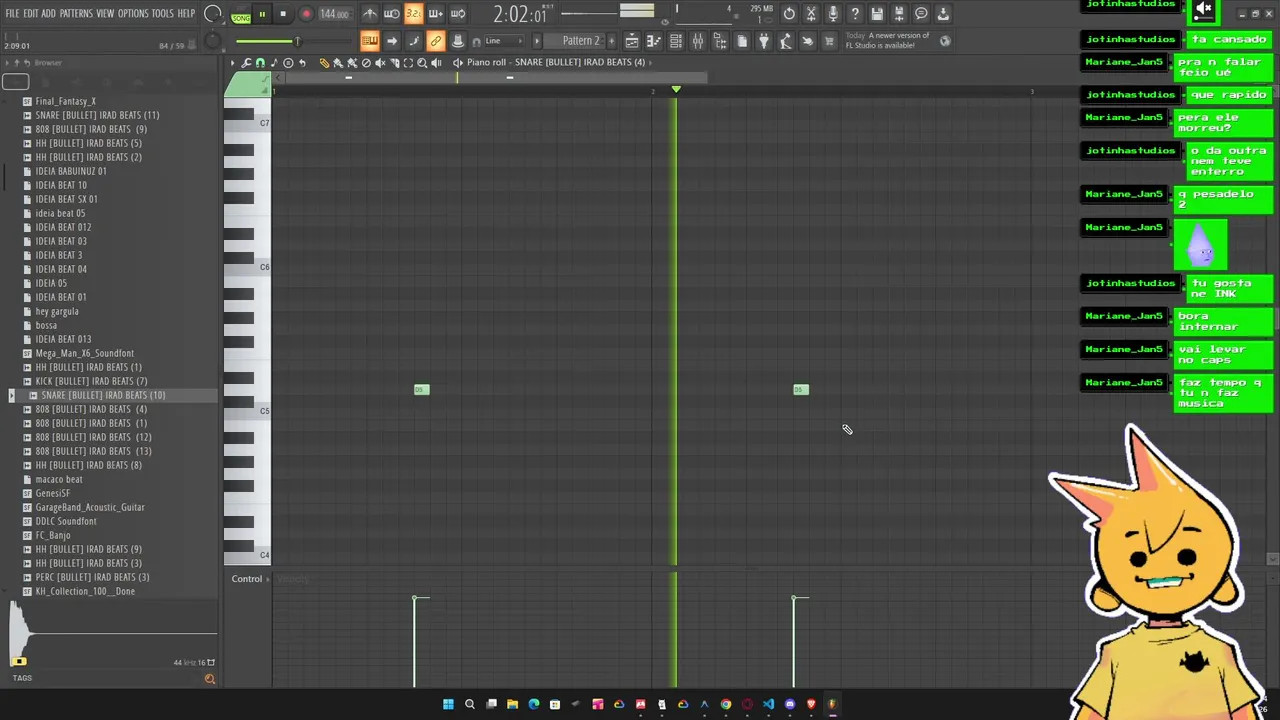Add new pattern with plus button

(610, 41)
